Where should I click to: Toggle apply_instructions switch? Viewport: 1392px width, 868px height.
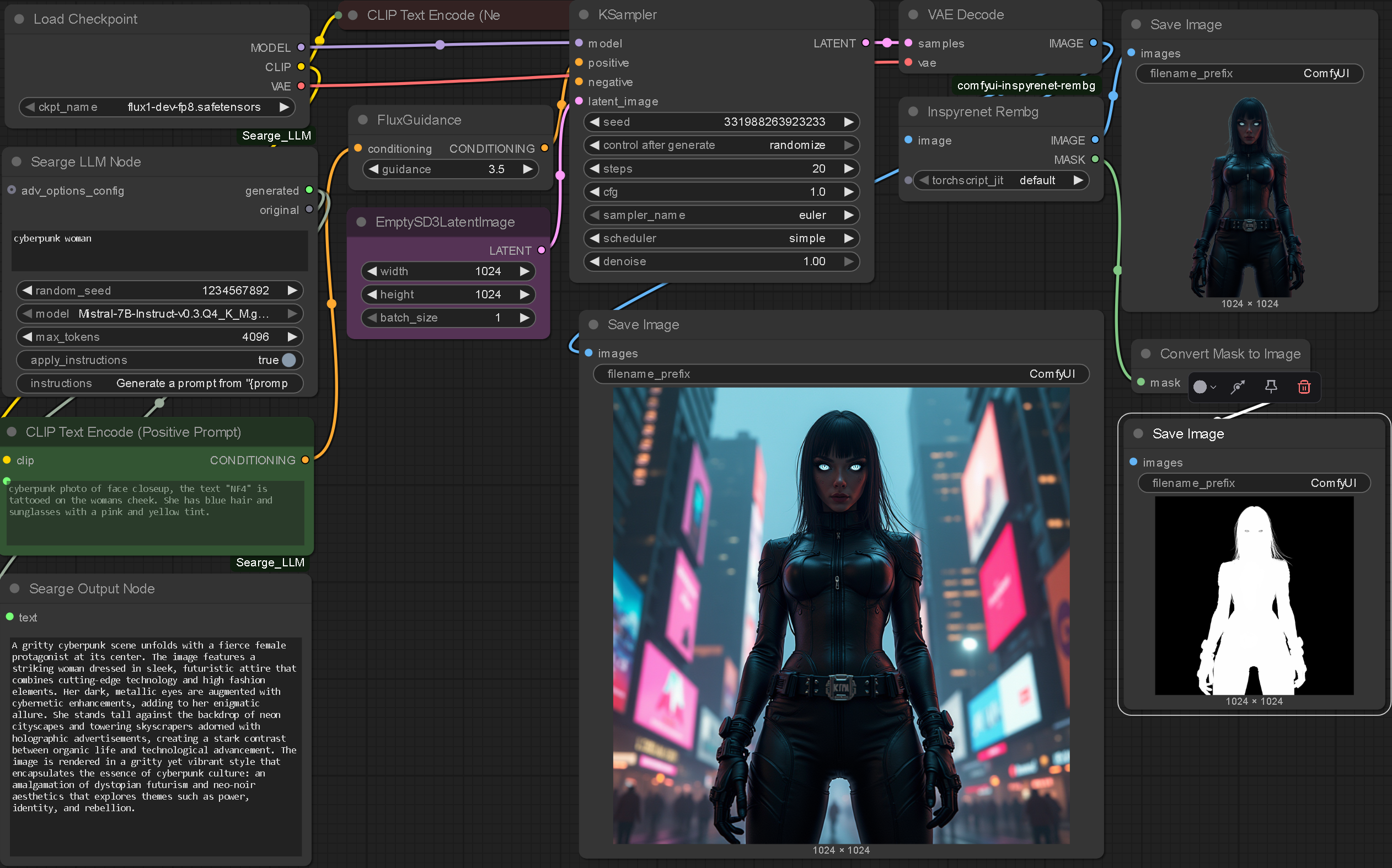[x=289, y=360]
